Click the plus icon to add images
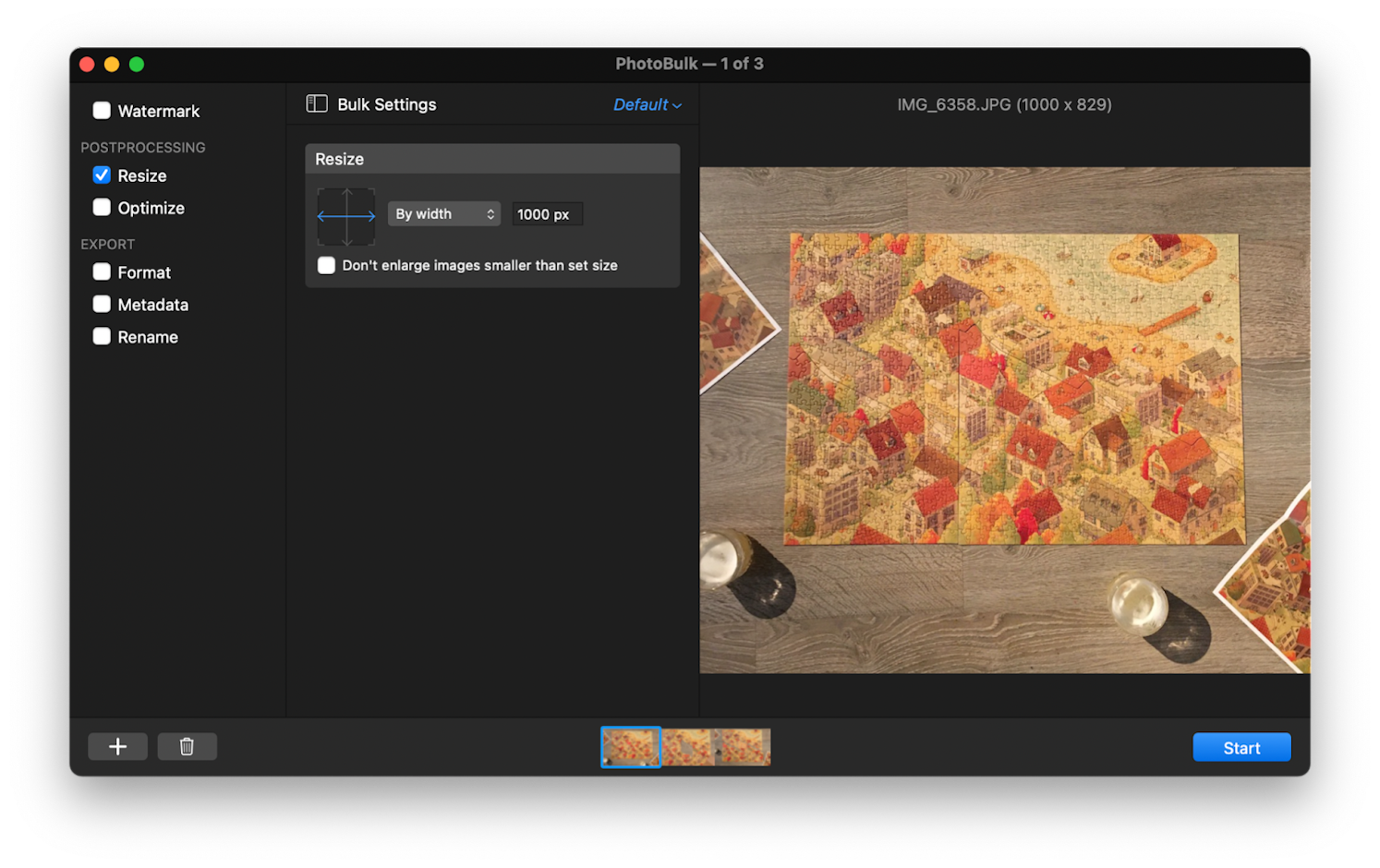The width and height of the screenshot is (1380, 868). pyautogui.click(x=117, y=746)
